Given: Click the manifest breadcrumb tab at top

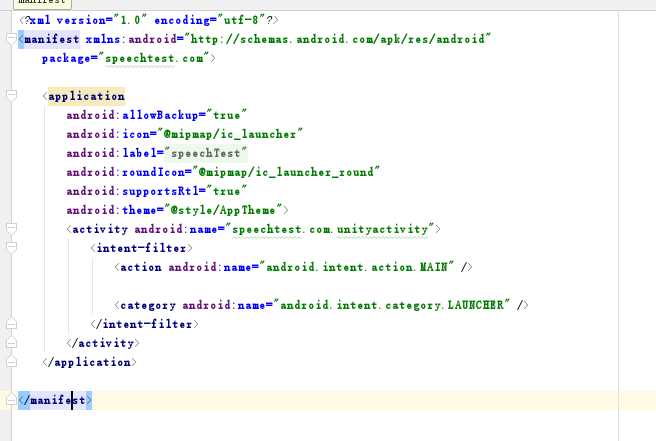Looking at the screenshot, I should pos(42,3).
